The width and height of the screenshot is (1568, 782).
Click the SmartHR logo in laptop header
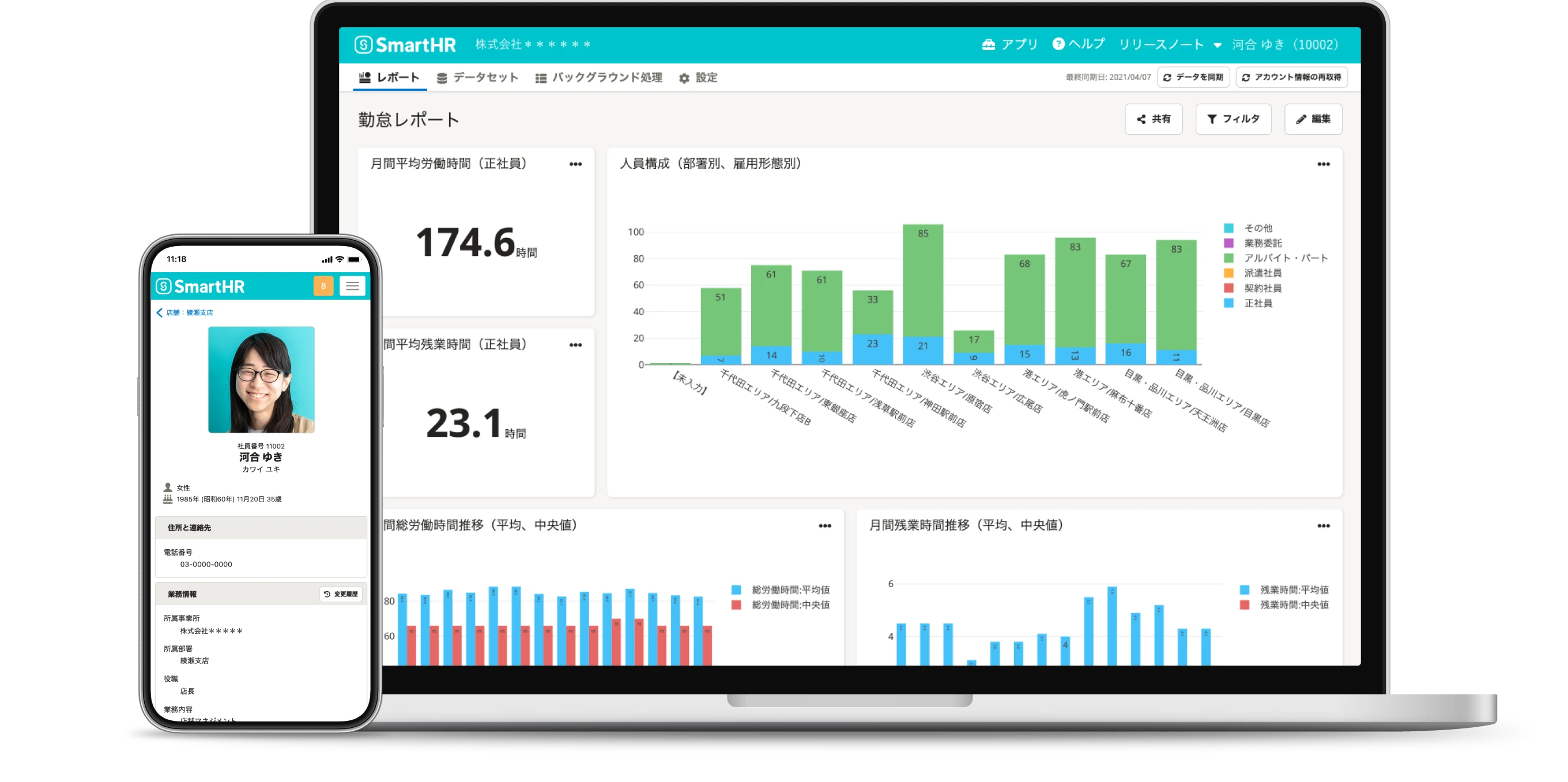coord(405,44)
